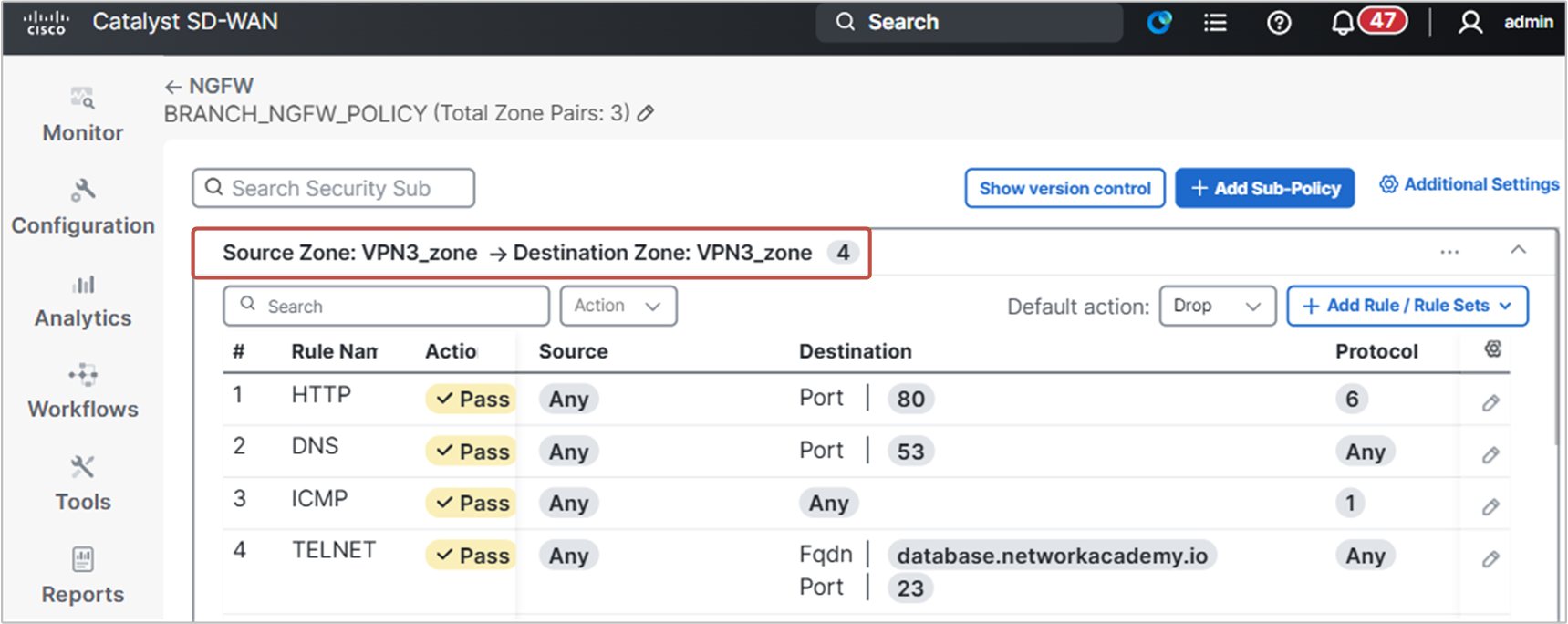Click the Search Security Sub field
This screenshot has height=624, width=1568.
[334, 188]
